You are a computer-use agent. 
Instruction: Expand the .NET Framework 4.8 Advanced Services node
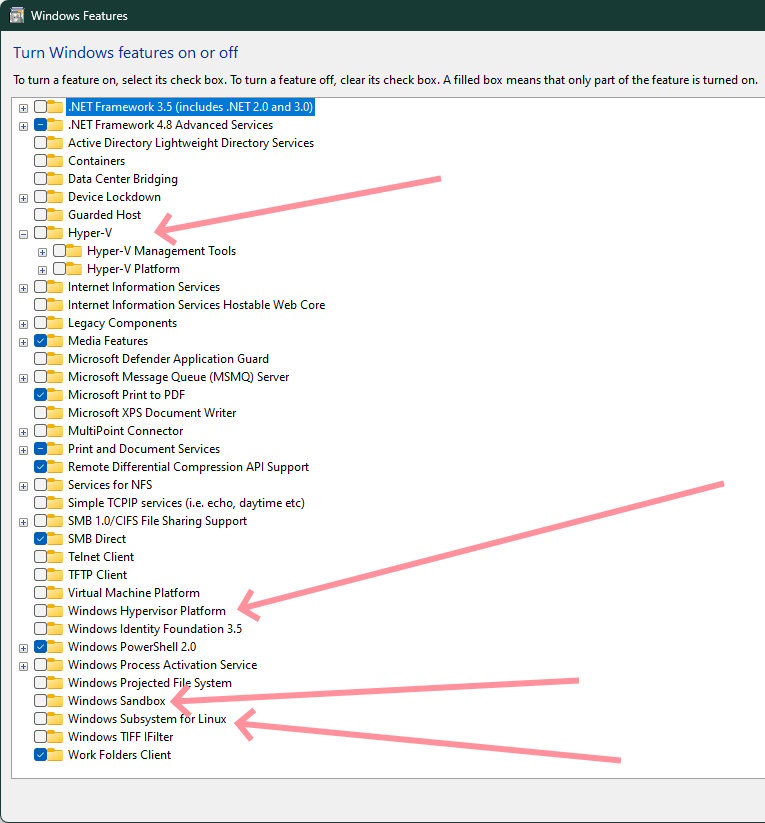coord(23,125)
